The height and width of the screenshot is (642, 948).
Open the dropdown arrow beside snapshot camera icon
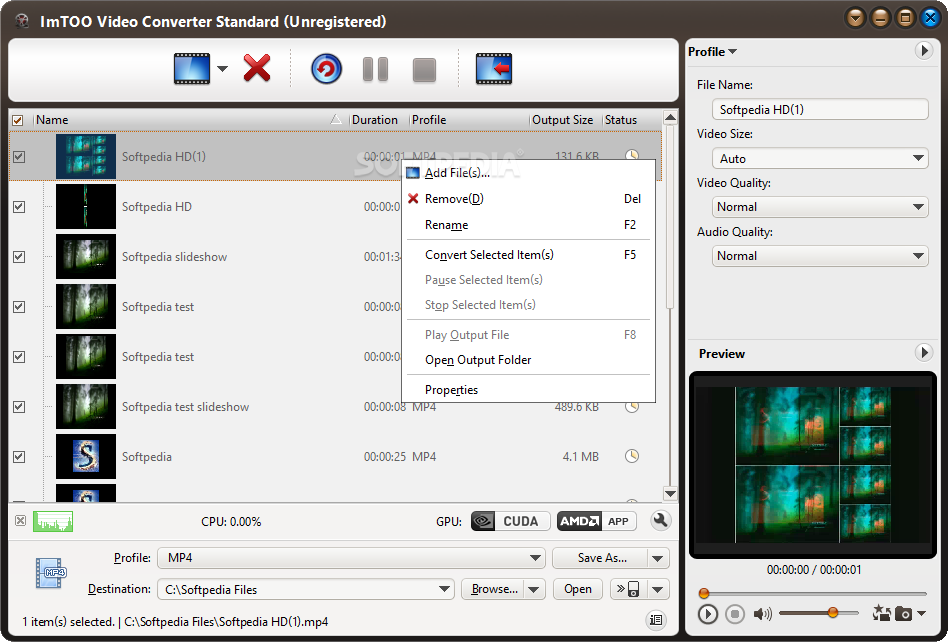pyautogui.click(x=921, y=614)
